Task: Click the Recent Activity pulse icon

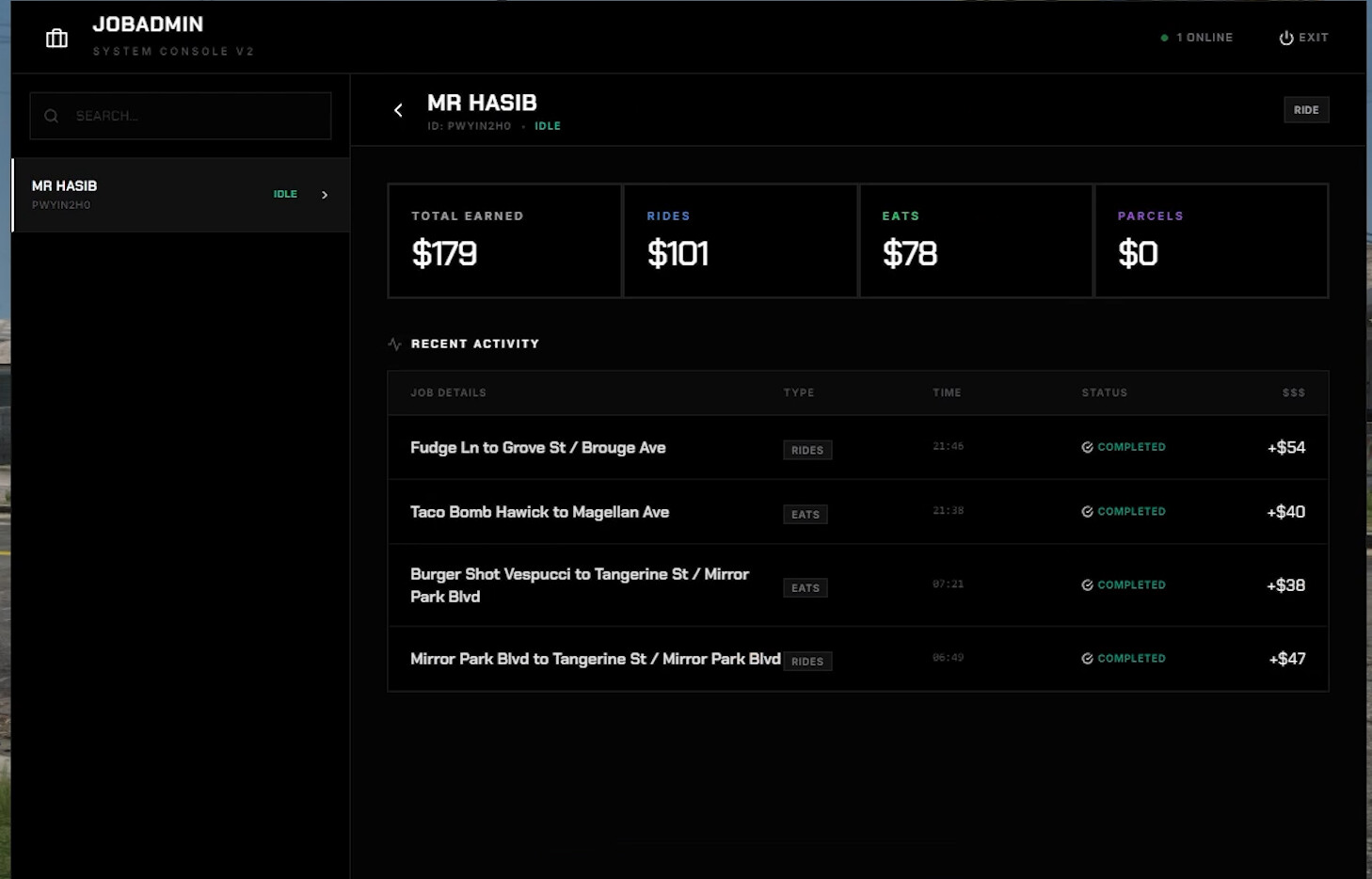Action: click(394, 344)
